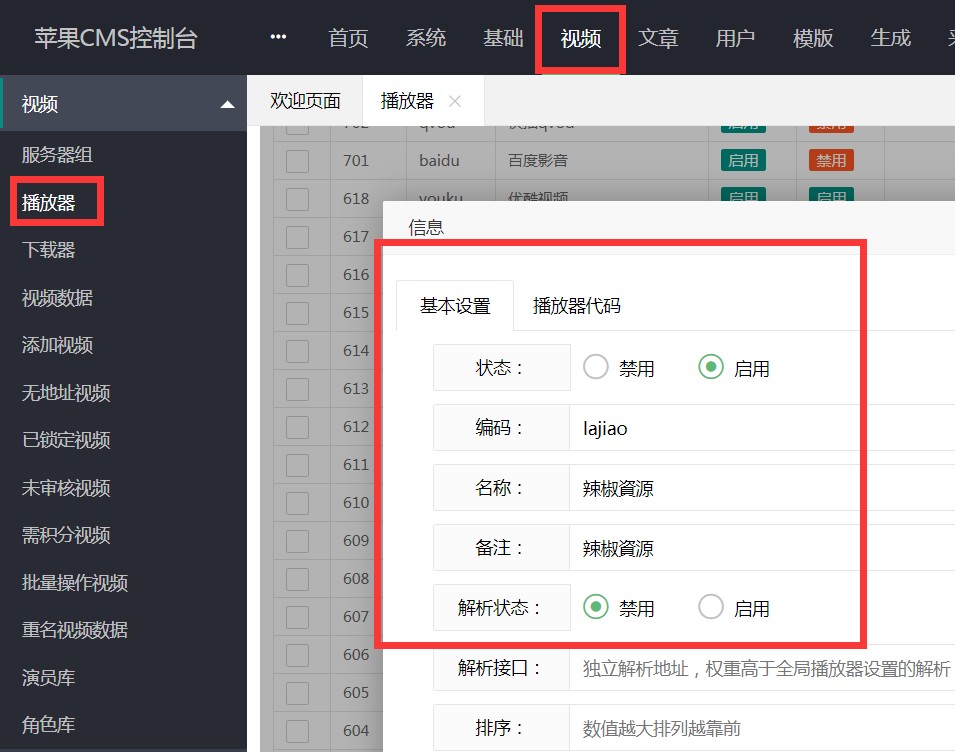
Task: Set 状态 to 启用
Action: coord(711,367)
